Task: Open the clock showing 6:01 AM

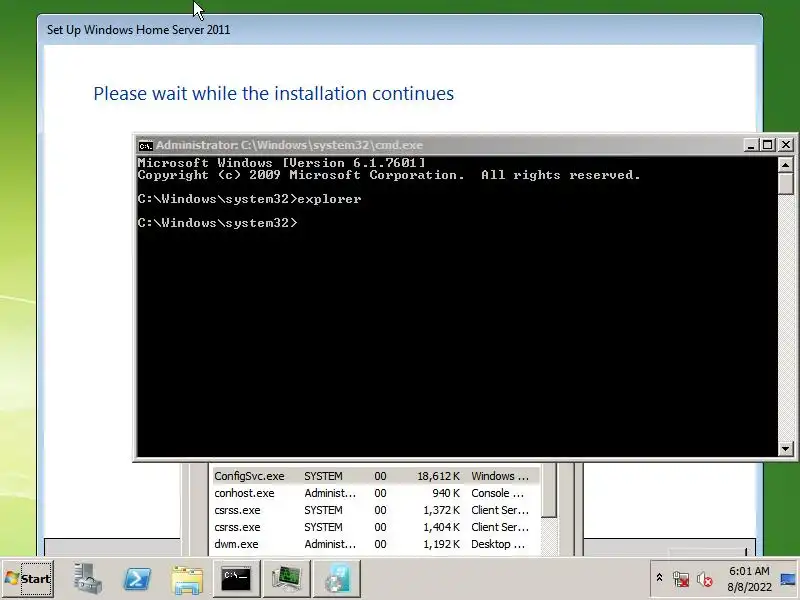Action: click(749, 571)
